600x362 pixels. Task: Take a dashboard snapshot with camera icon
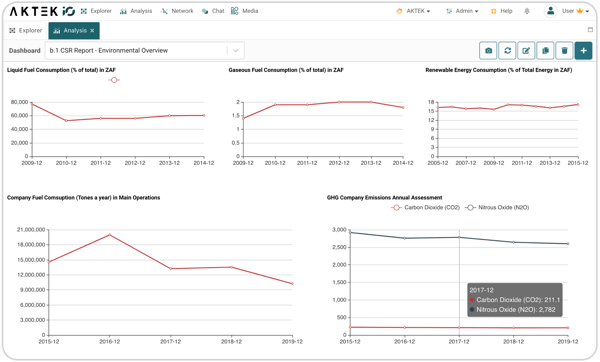click(488, 51)
